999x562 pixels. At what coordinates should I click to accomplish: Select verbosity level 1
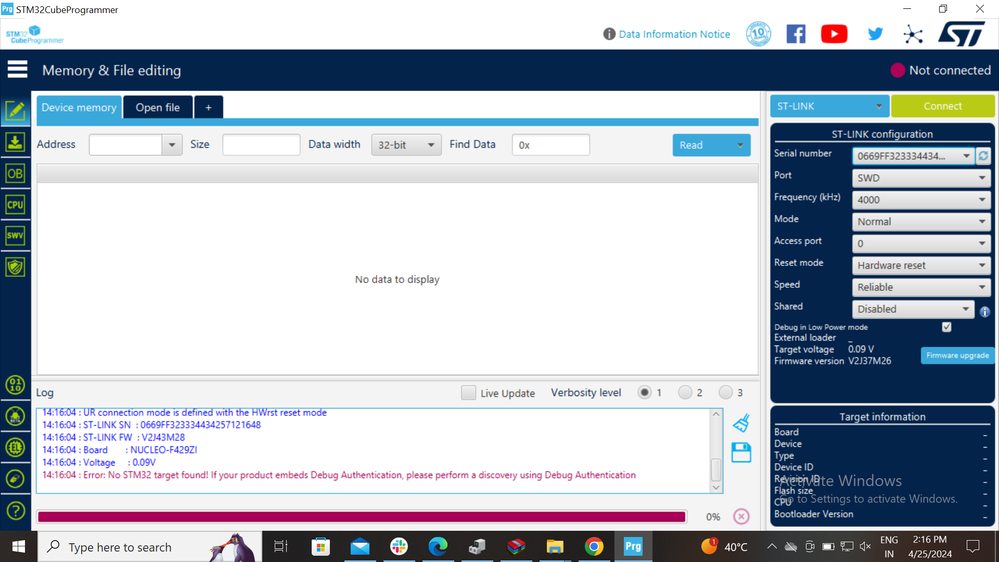coord(644,393)
